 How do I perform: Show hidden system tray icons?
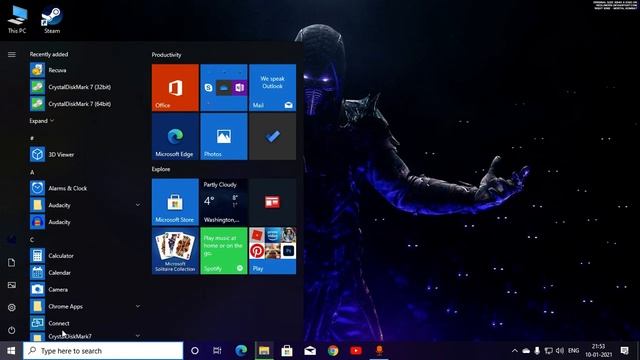coord(515,351)
